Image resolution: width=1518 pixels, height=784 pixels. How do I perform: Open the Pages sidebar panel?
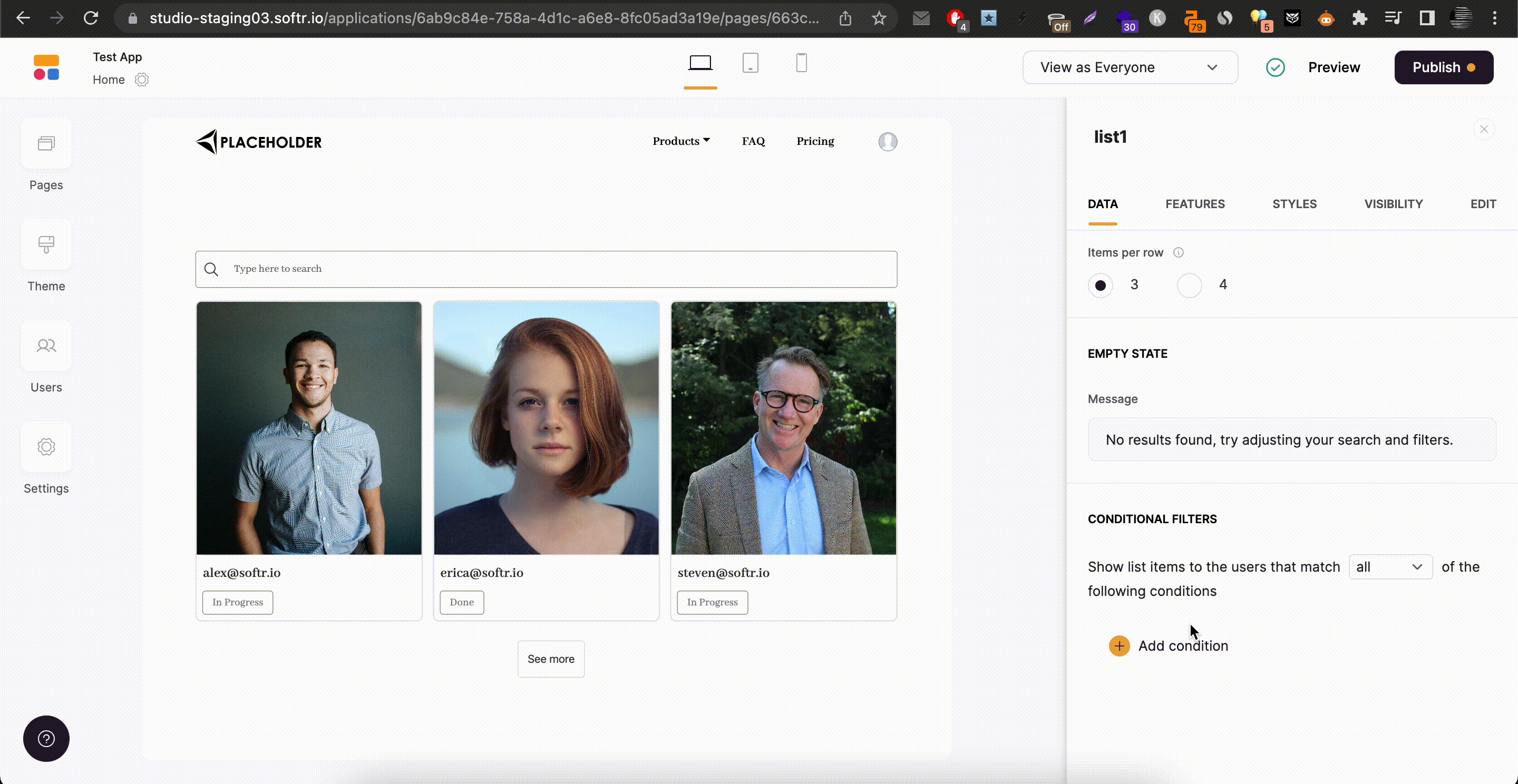point(46,144)
